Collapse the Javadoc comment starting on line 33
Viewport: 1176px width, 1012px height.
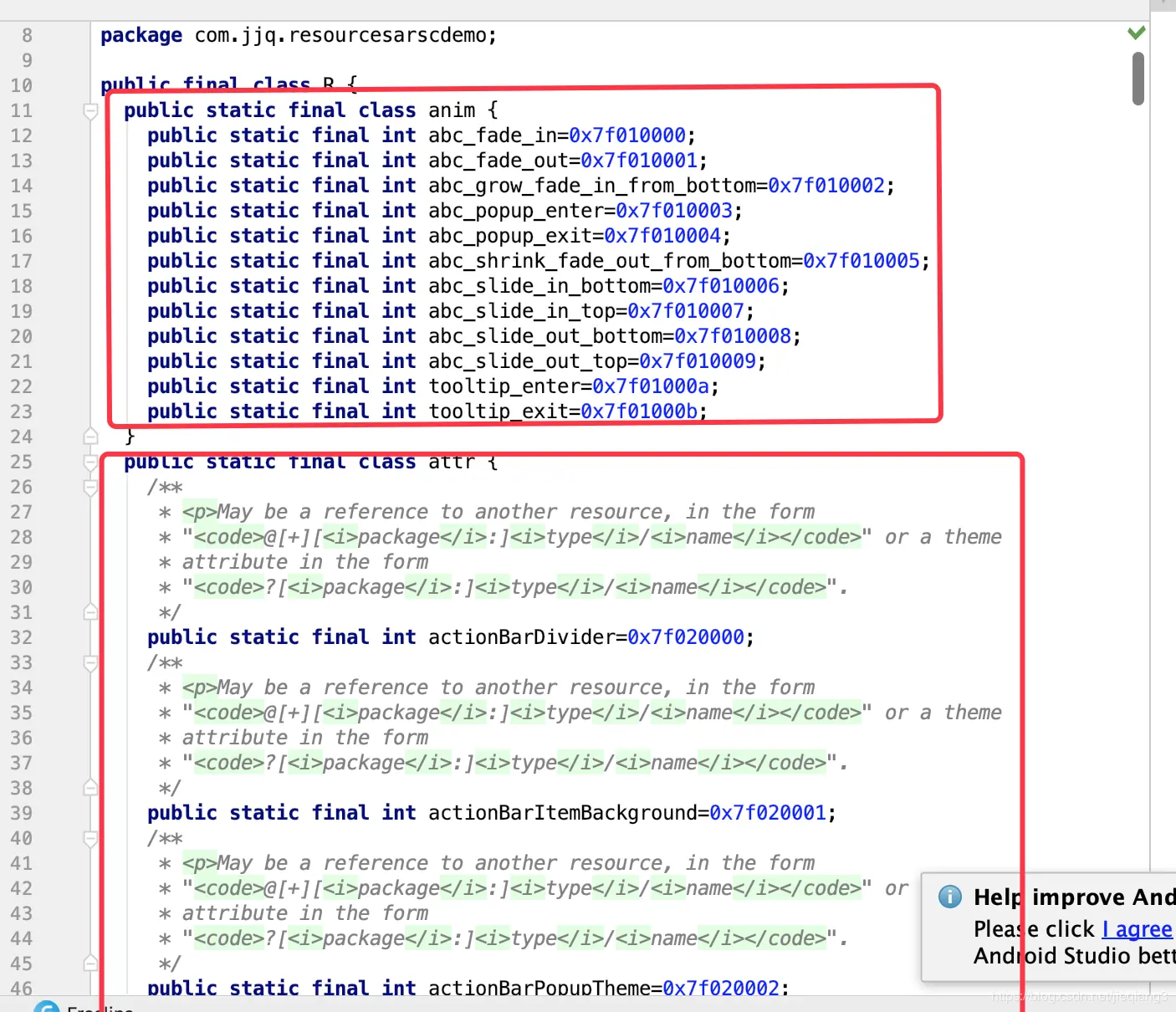91,662
